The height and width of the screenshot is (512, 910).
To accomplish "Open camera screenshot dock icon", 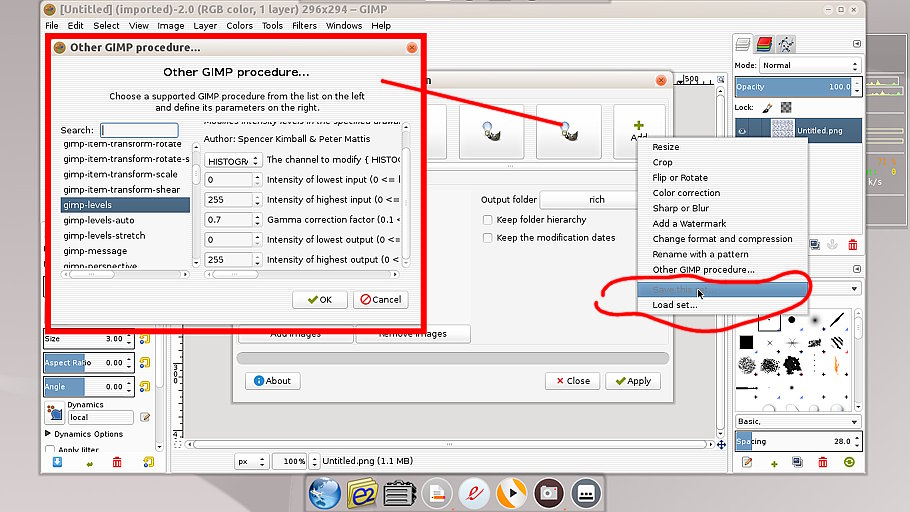I will click(549, 493).
